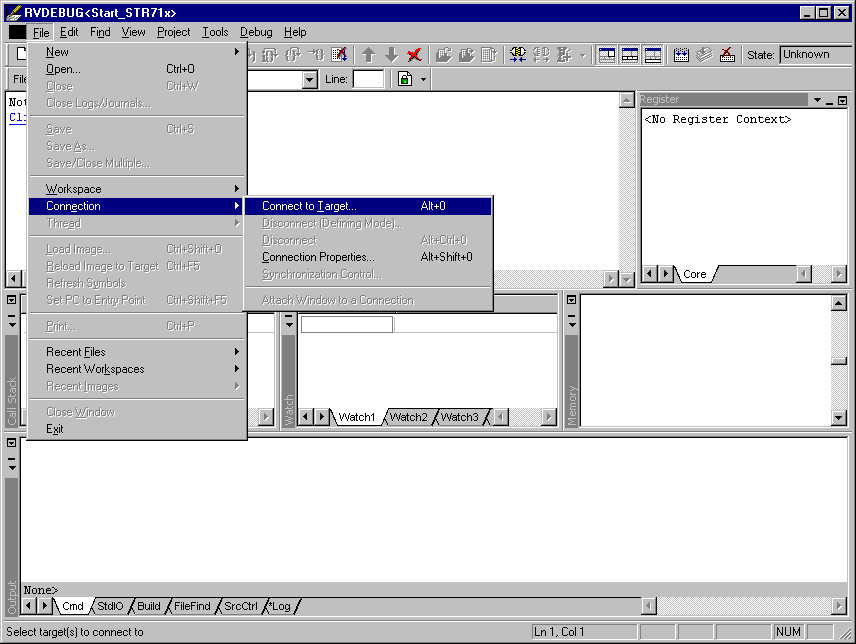Click the up arrow toolbar icon

tap(369, 55)
